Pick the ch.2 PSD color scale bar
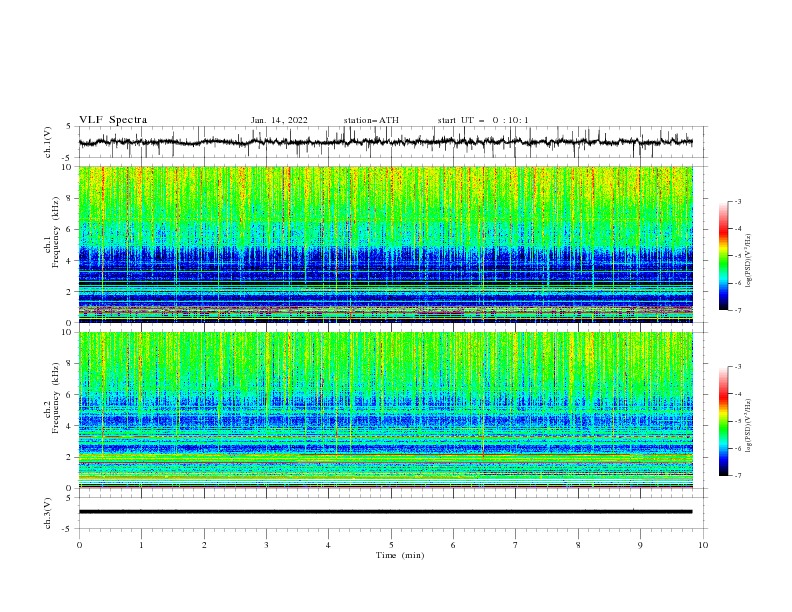 tap(723, 421)
